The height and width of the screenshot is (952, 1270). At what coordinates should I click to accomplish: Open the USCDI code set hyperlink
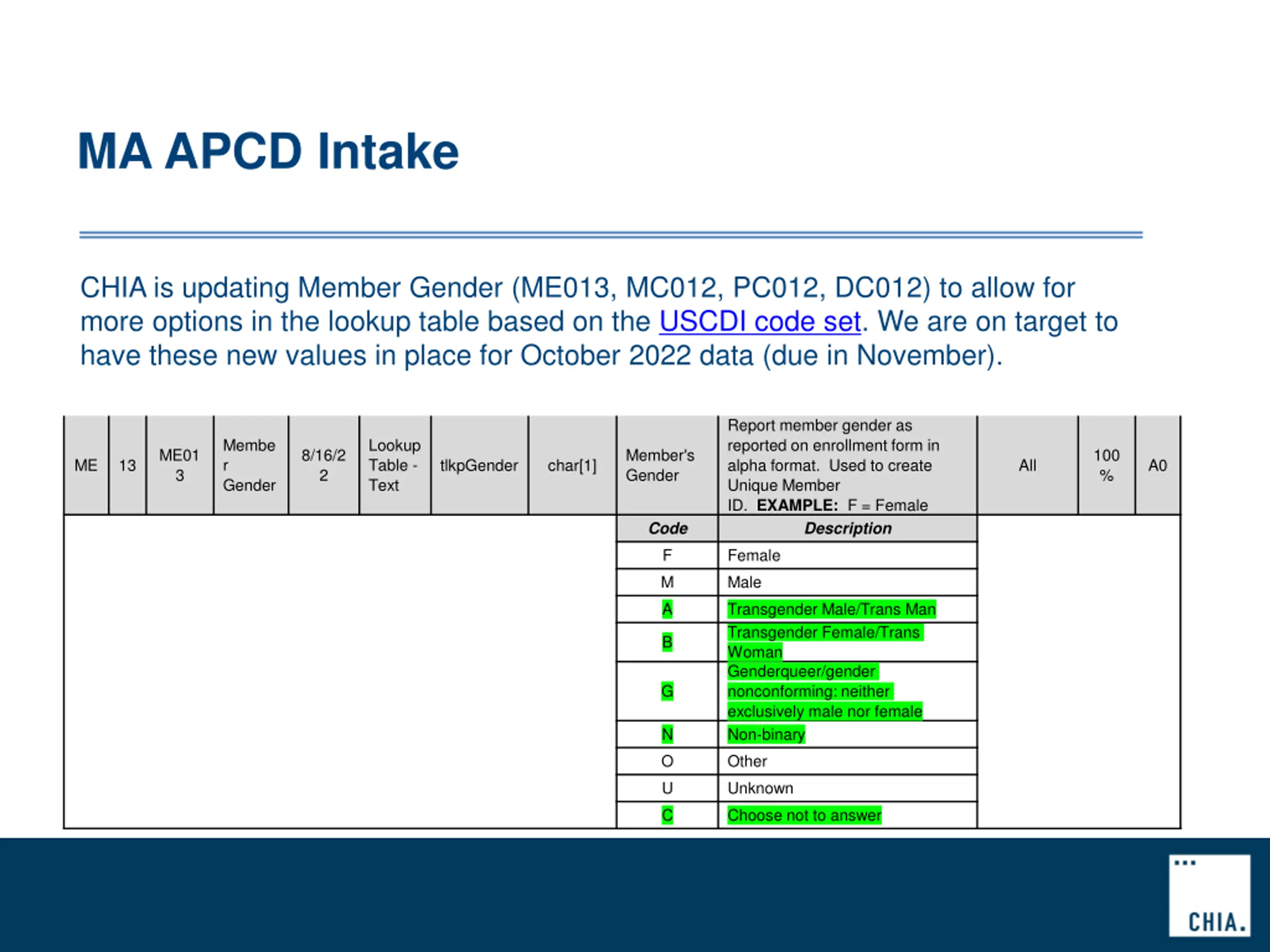[760, 321]
